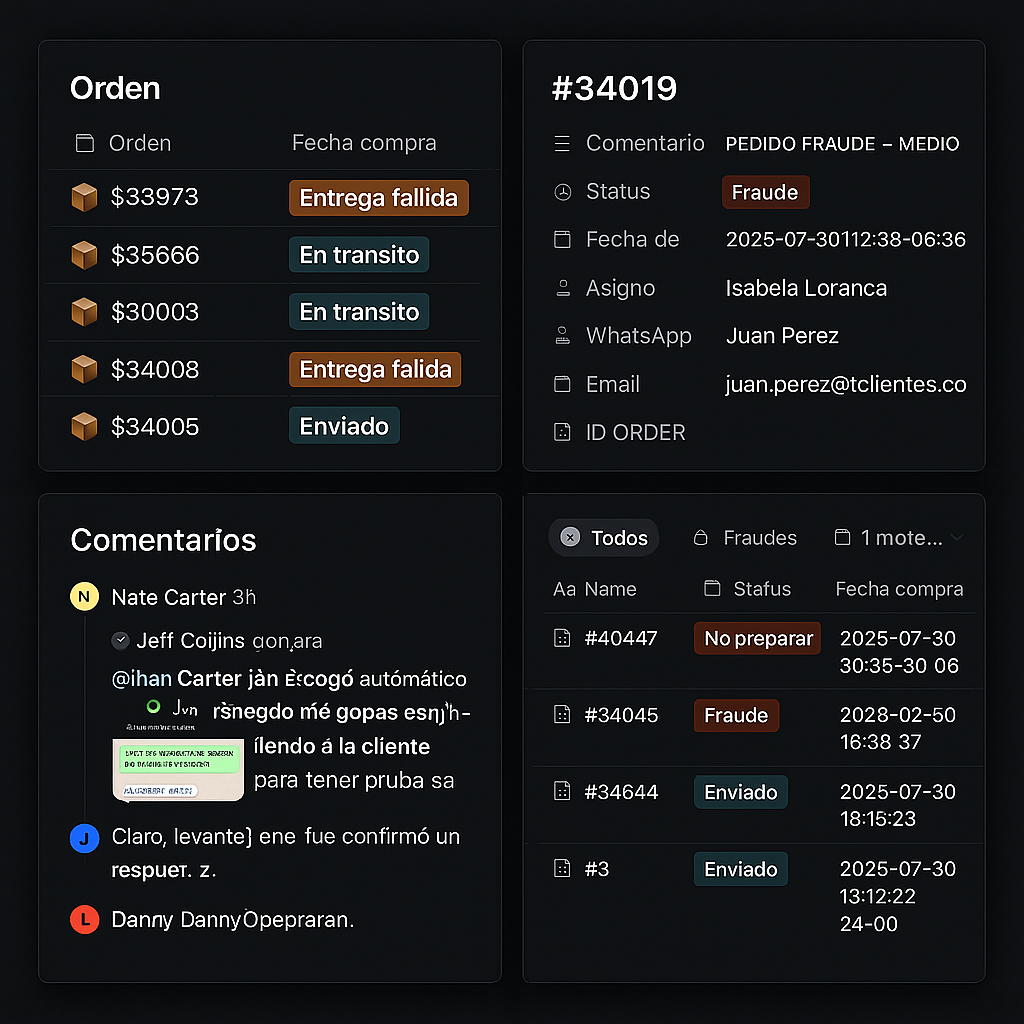Click the box icon beside order $30003
This screenshot has width=1024, height=1024.
pos(84,312)
